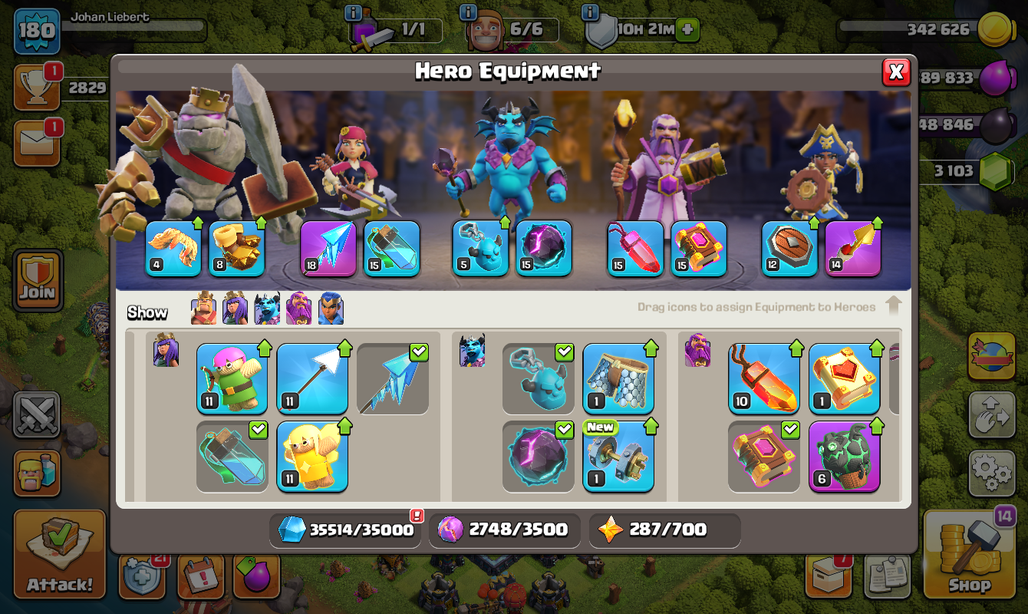Click the equipped Royal Champion shield slot
The image size is (1028, 614).
click(x=789, y=248)
